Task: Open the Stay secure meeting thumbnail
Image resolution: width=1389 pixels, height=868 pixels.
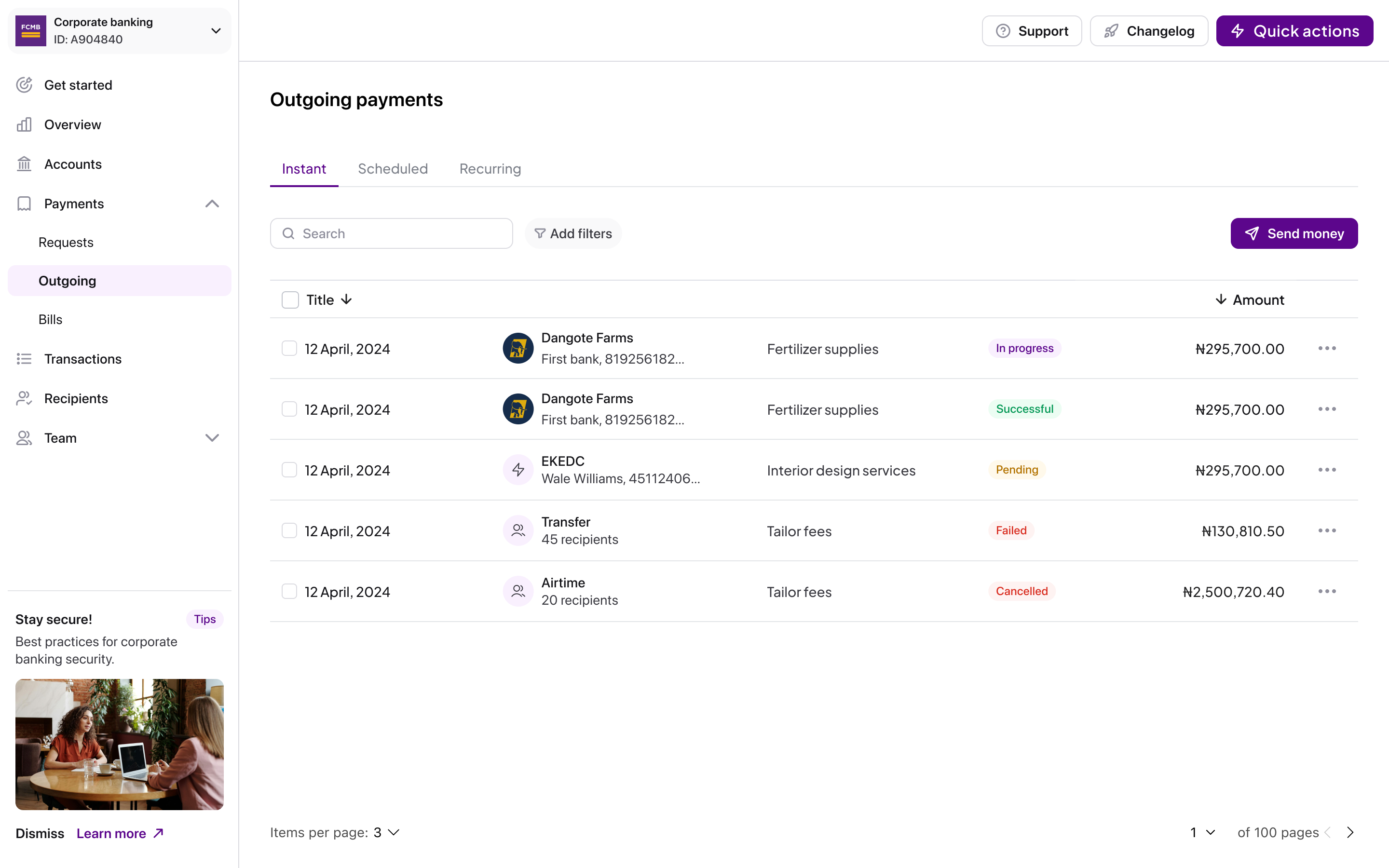Action: click(120, 745)
